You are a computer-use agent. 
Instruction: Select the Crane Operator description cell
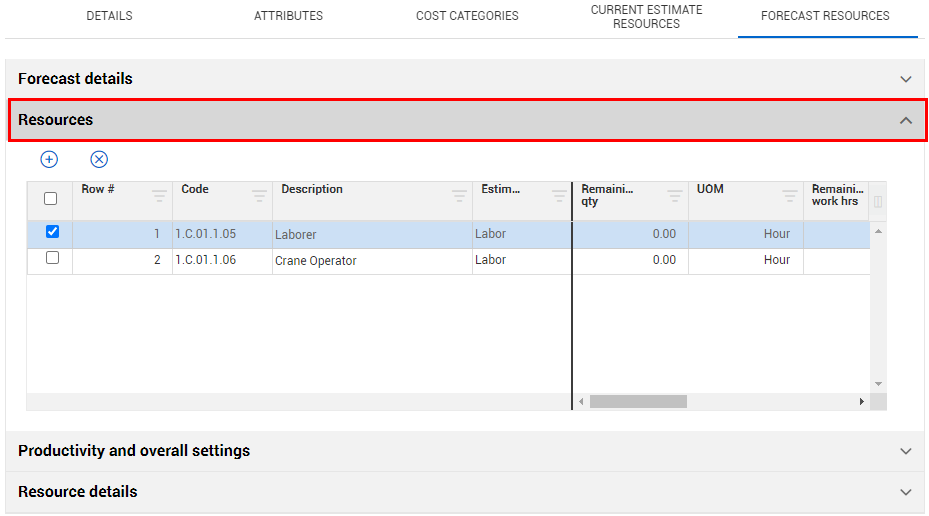tap(370, 261)
